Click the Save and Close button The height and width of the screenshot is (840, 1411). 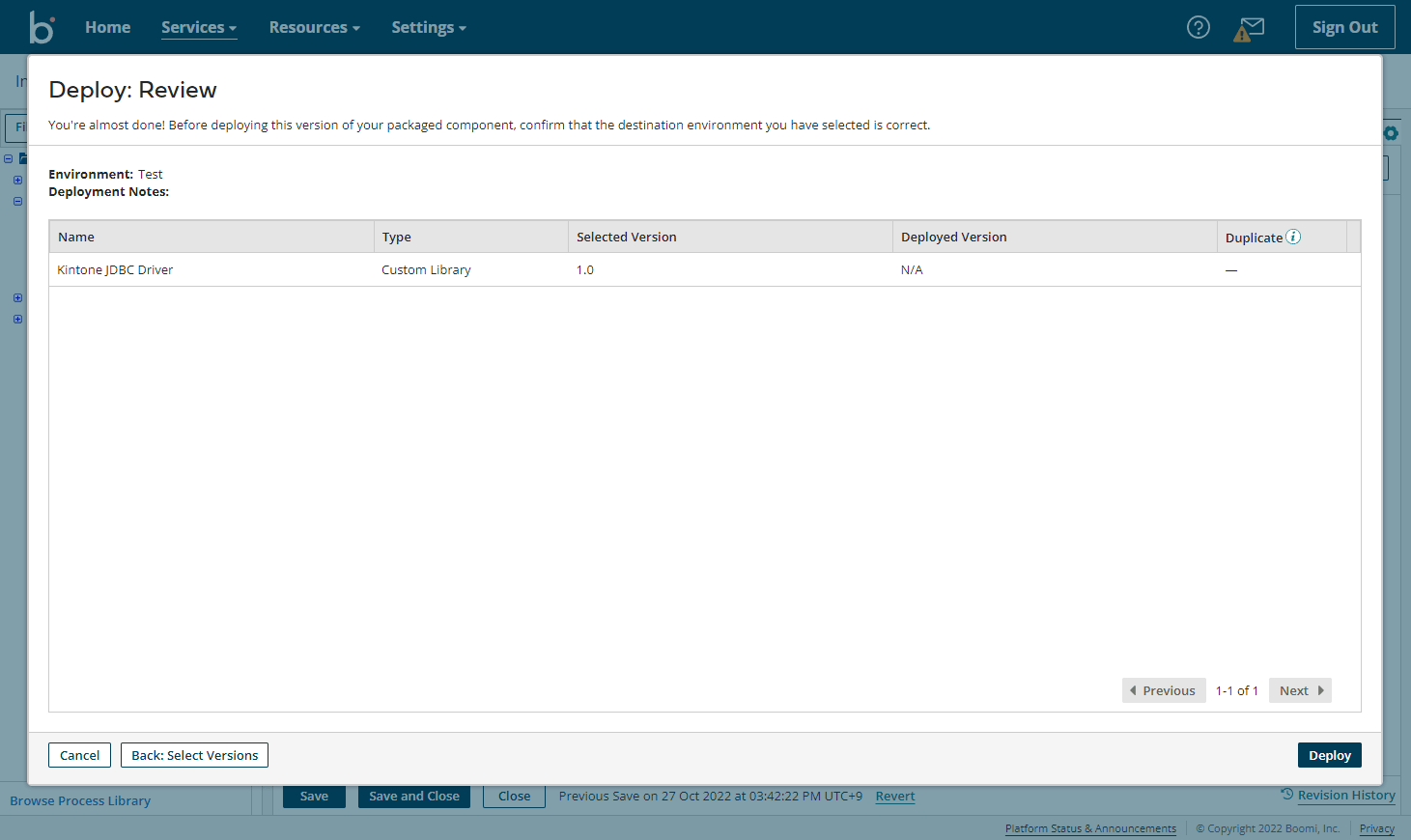click(414, 797)
